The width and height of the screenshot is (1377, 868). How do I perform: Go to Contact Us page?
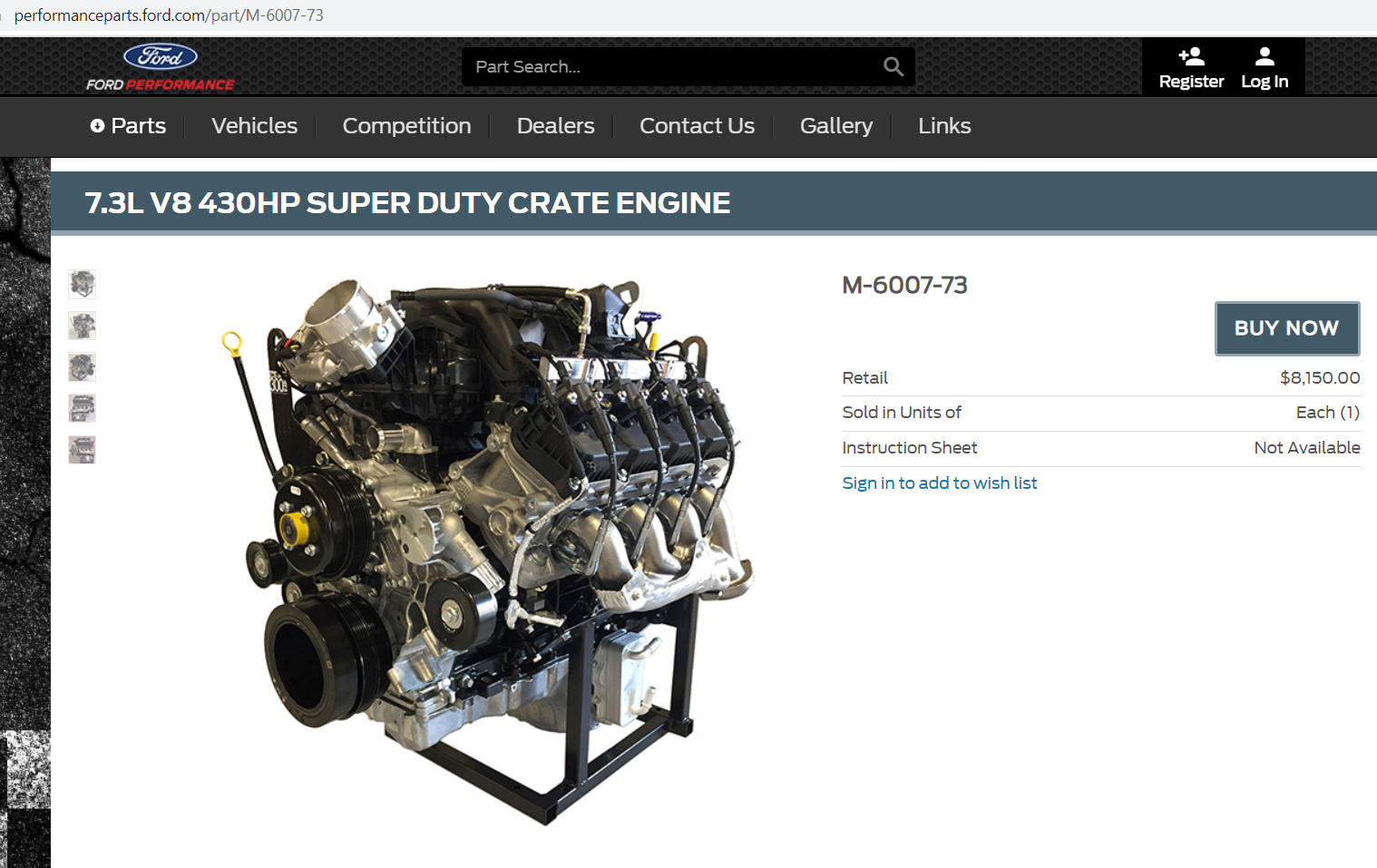click(x=697, y=126)
